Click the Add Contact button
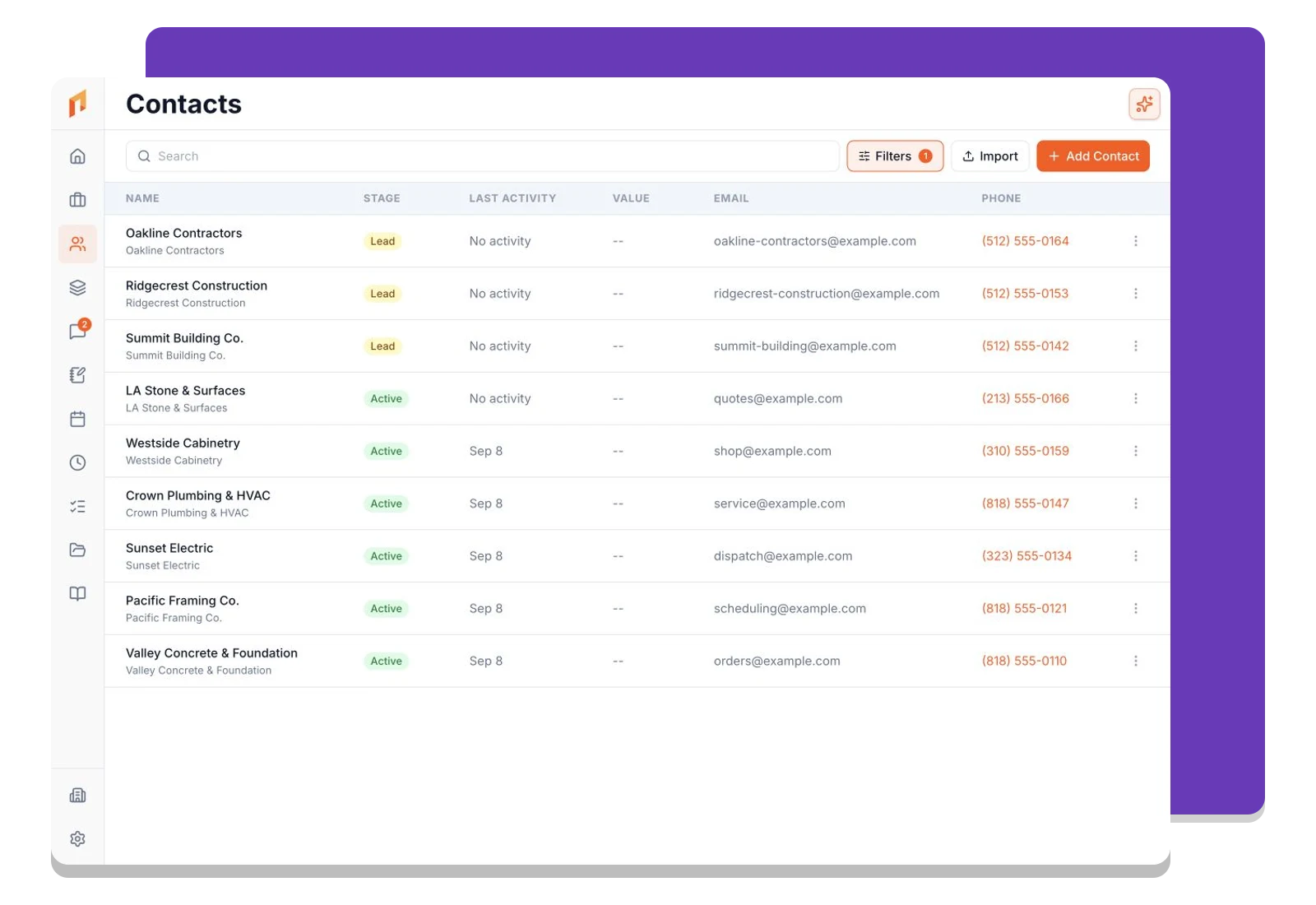 [1093, 156]
